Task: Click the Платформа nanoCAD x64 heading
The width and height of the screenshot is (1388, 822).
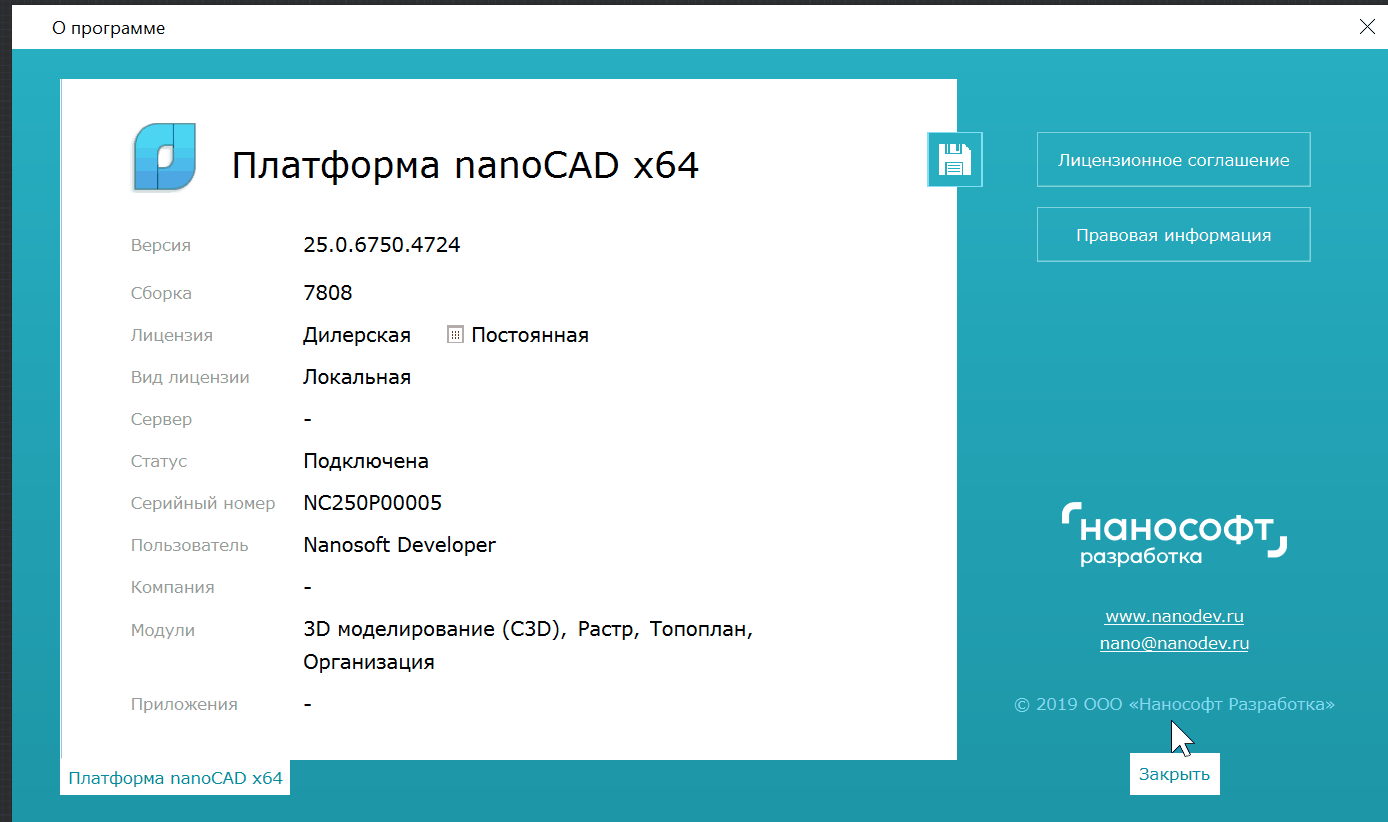Action: [465, 164]
